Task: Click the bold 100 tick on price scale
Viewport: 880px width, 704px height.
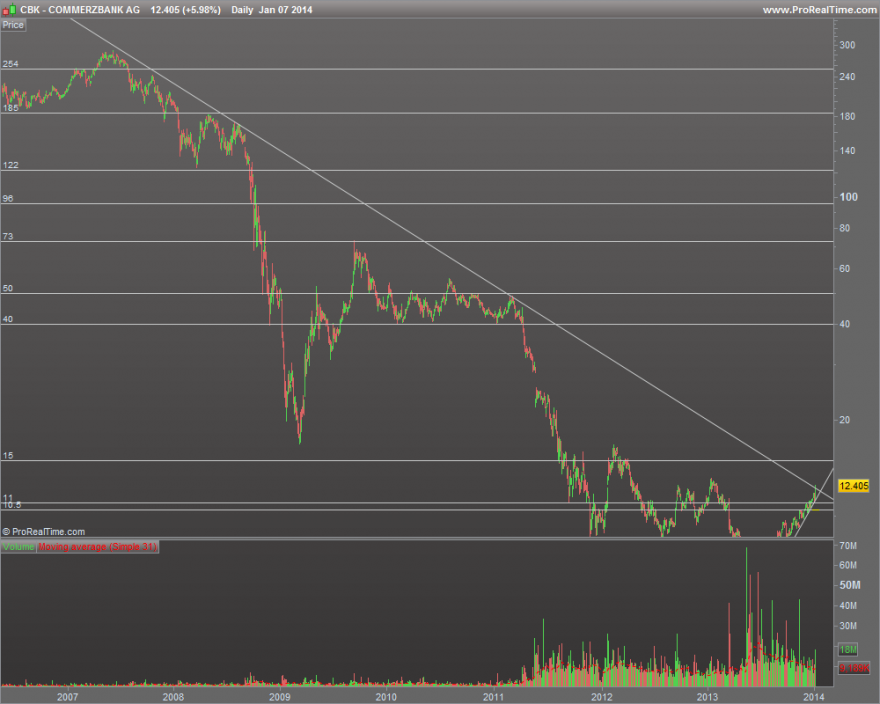Action: click(849, 197)
